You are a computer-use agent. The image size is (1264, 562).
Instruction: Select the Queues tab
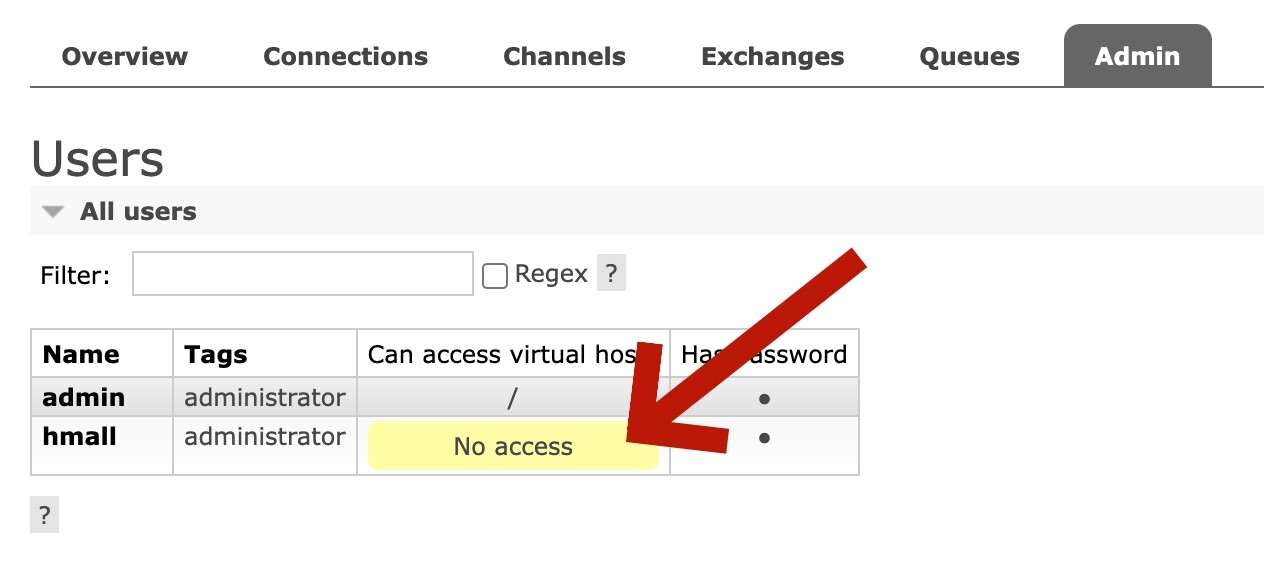pyautogui.click(x=969, y=57)
